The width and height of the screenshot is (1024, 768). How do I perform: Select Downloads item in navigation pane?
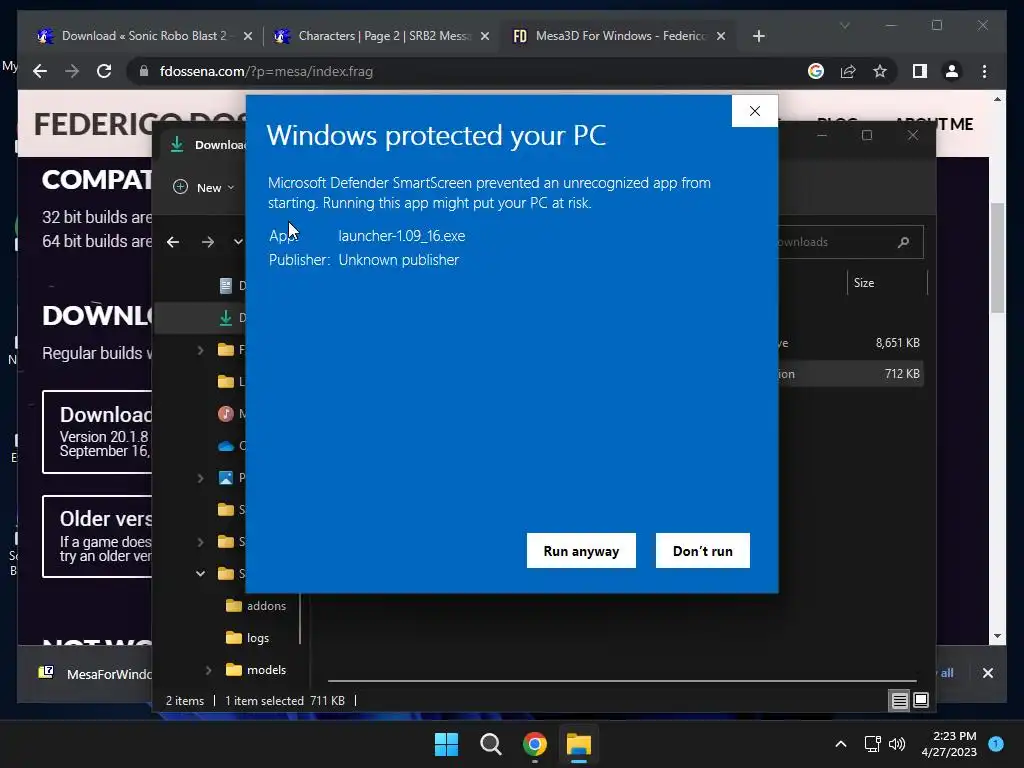click(x=226, y=318)
